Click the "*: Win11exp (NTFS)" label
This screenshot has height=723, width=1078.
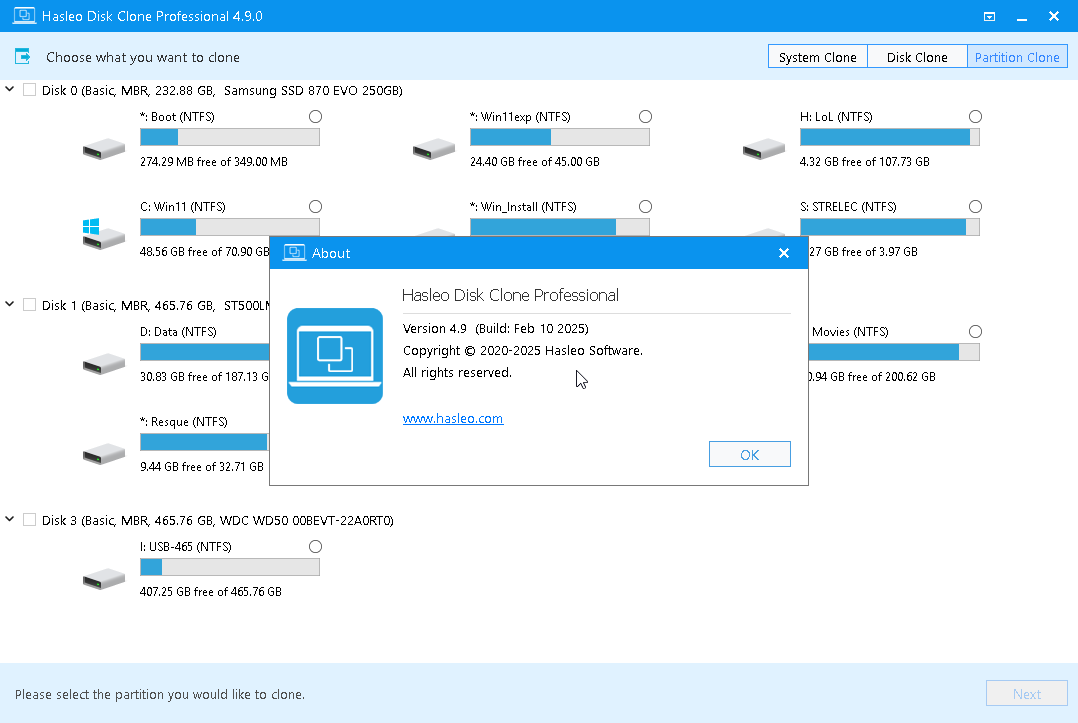[x=520, y=117]
